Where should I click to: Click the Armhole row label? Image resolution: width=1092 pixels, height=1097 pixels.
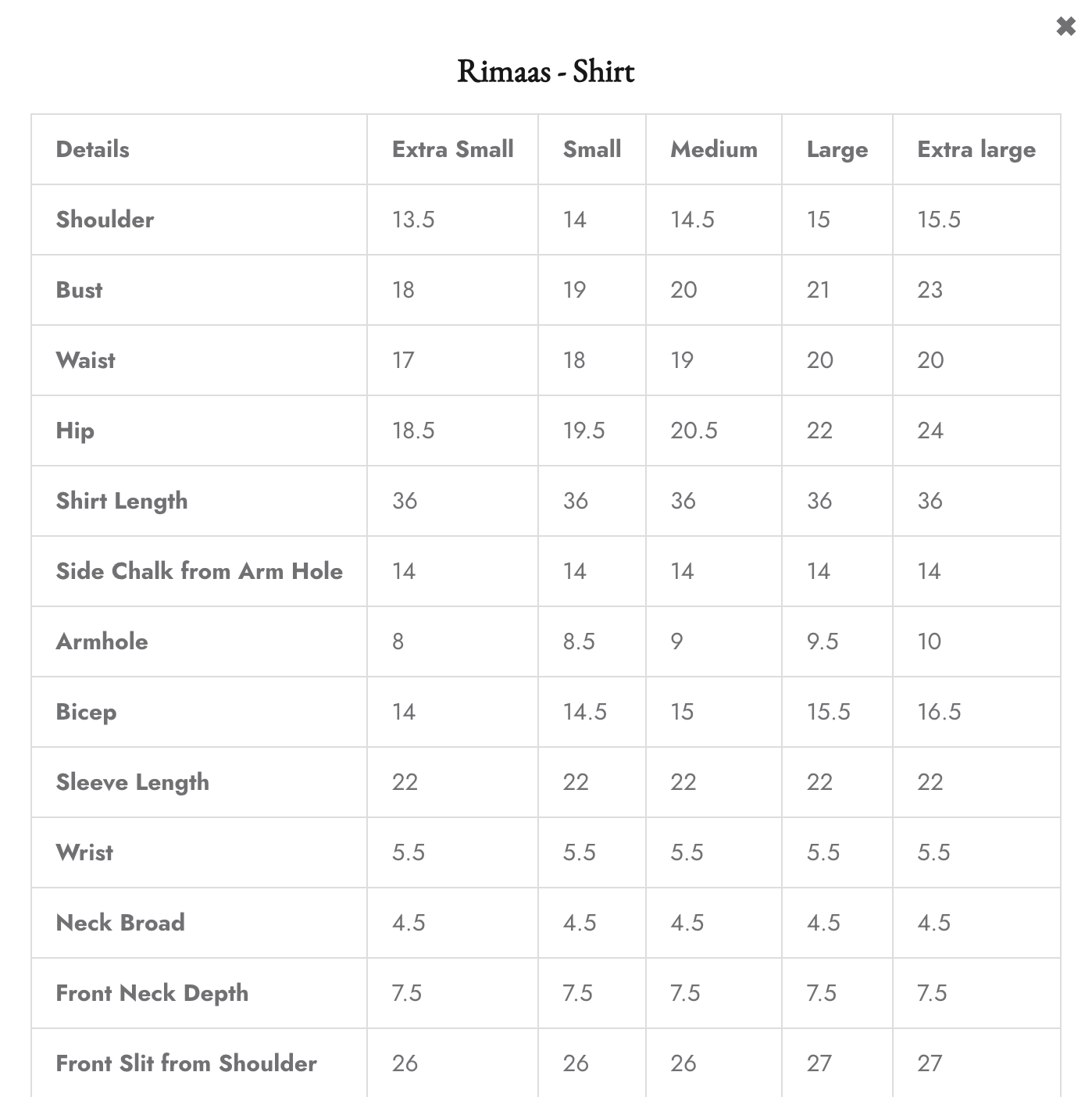point(102,641)
